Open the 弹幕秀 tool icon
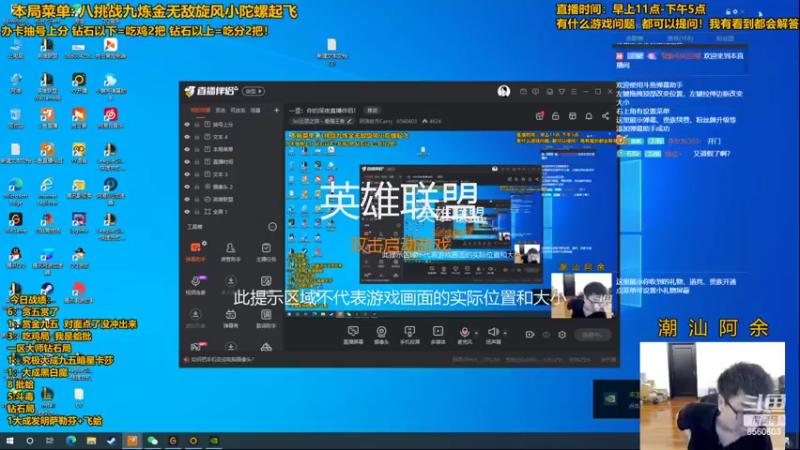The width and height of the screenshot is (800, 450). click(231, 318)
